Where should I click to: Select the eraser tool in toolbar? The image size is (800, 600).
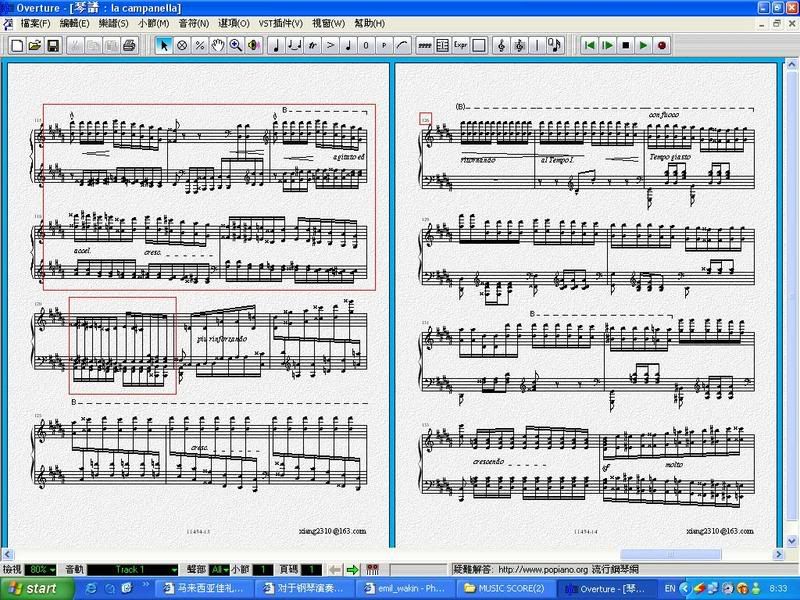(x=182, y=45)
